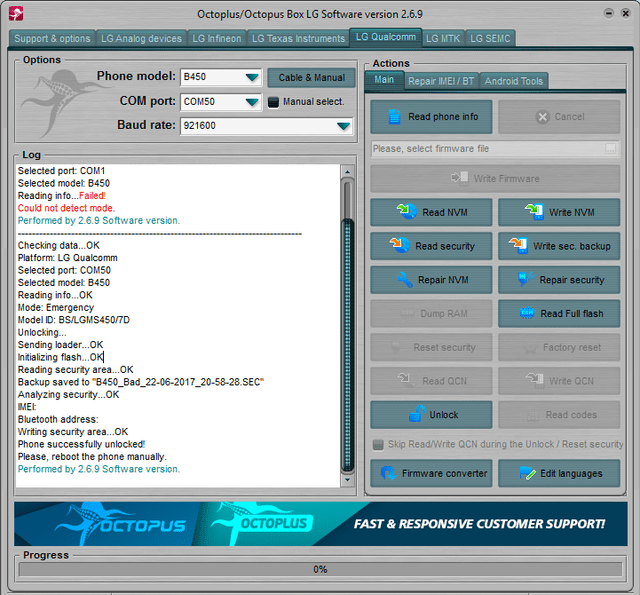Click the Factory reset button

pos(559,347)
